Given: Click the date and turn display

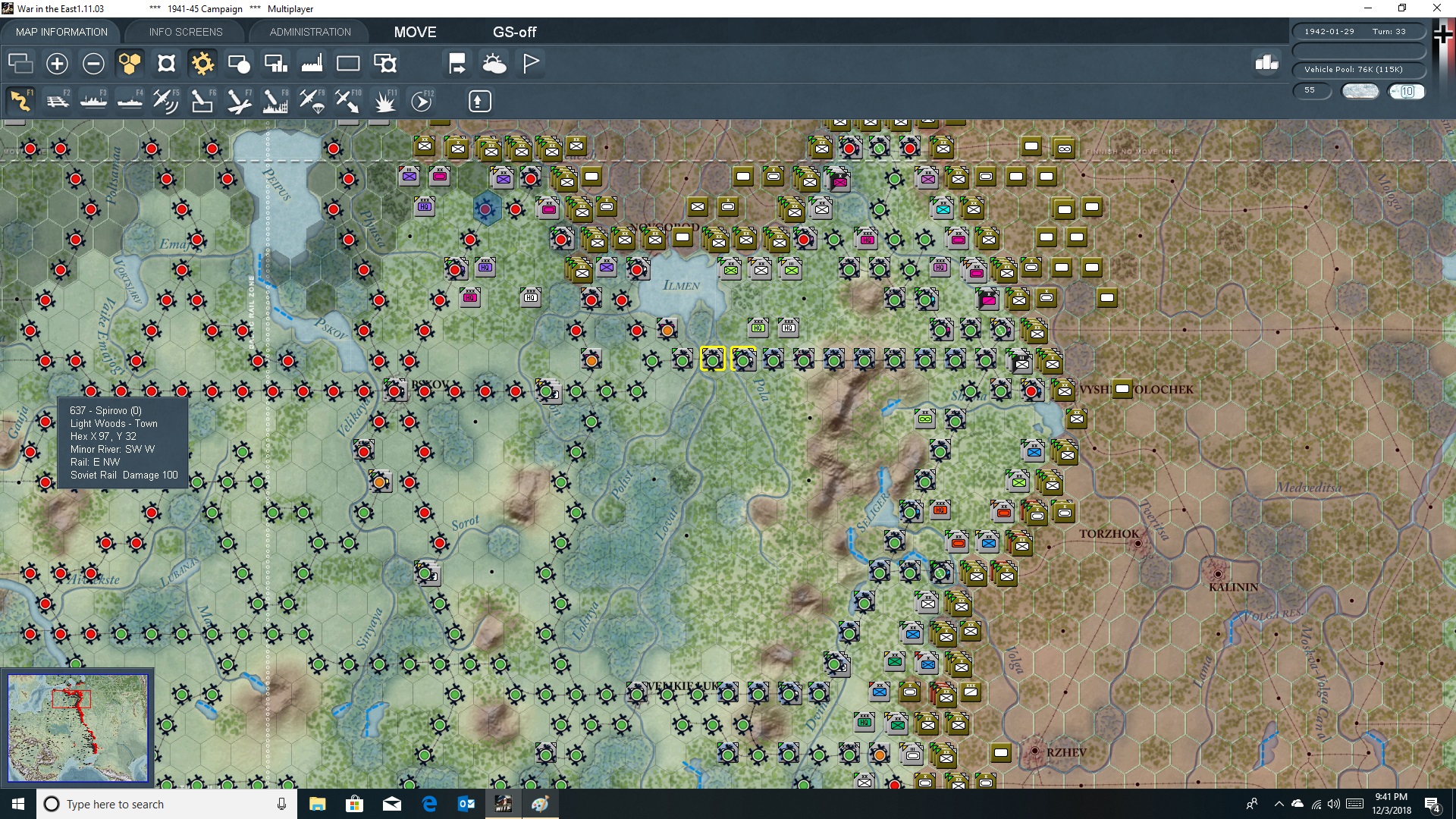Looking at the screenshot, I should click(x=1359, y=31).
